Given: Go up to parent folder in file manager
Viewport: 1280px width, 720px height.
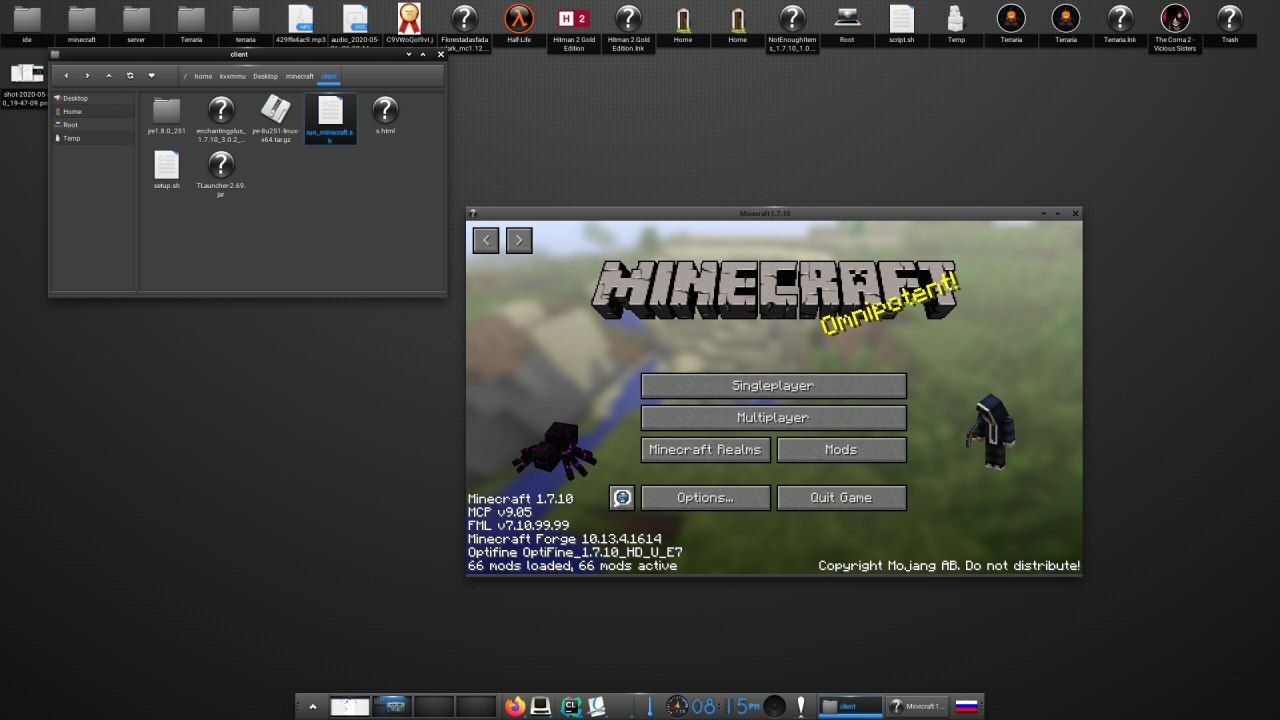Looking at the screenshot, I should tap(109, 76).
